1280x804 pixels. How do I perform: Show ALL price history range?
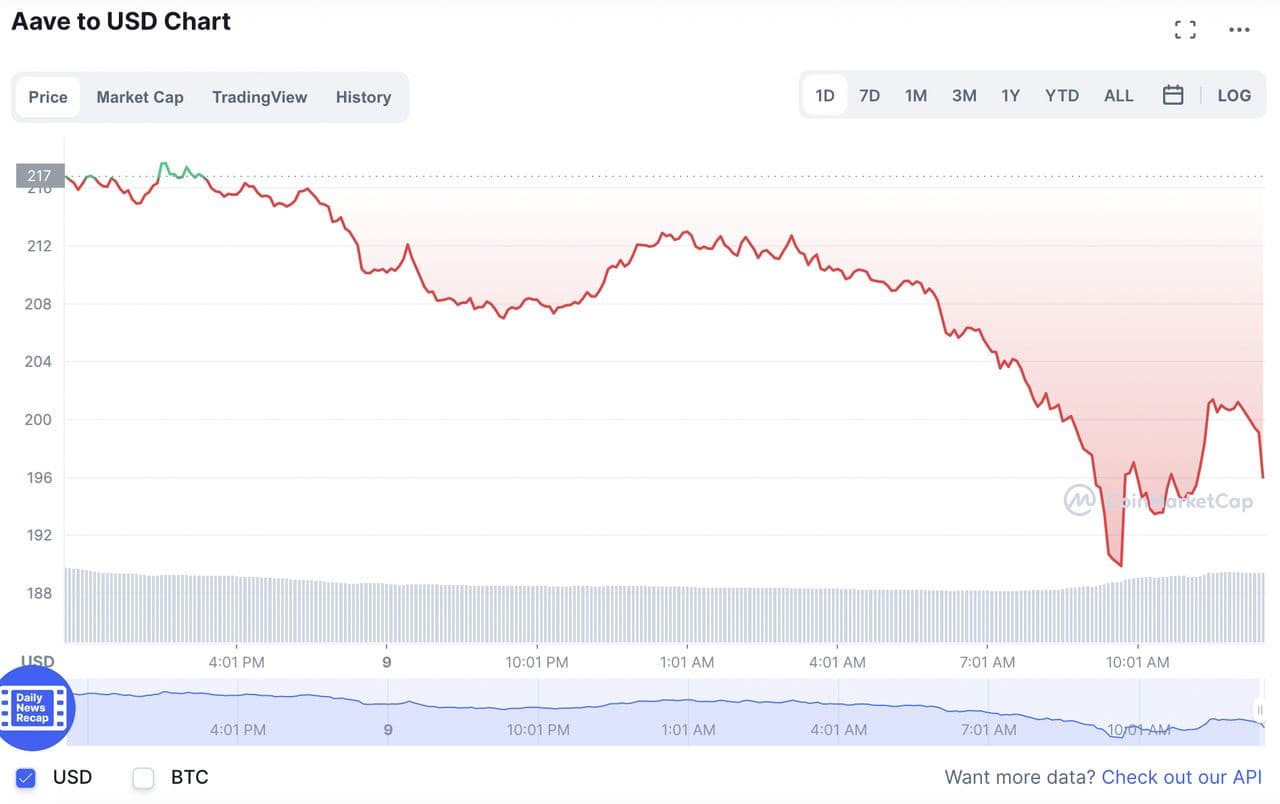1119,96
